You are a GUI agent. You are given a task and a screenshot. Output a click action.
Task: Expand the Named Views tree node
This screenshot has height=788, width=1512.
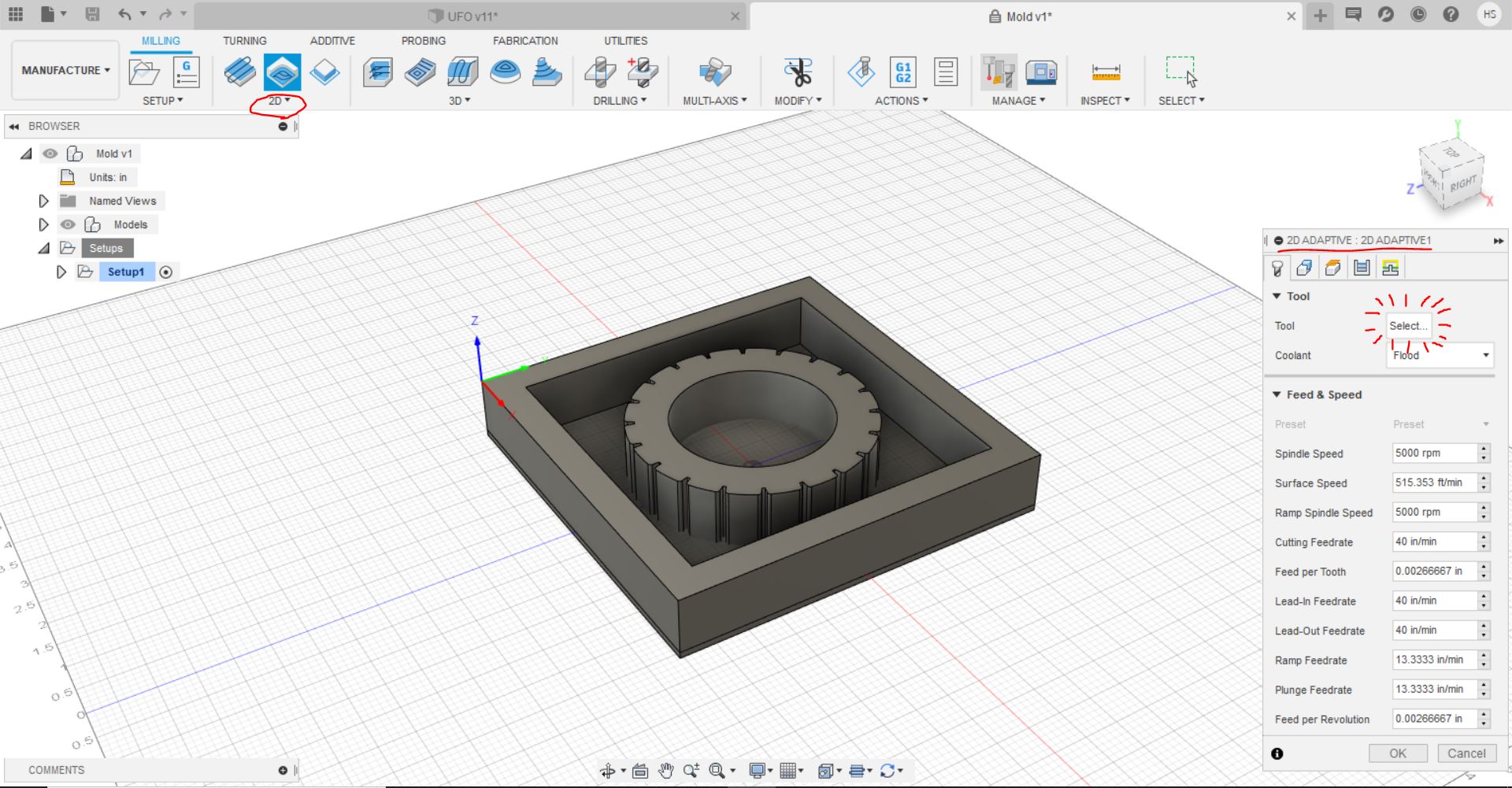44,202
